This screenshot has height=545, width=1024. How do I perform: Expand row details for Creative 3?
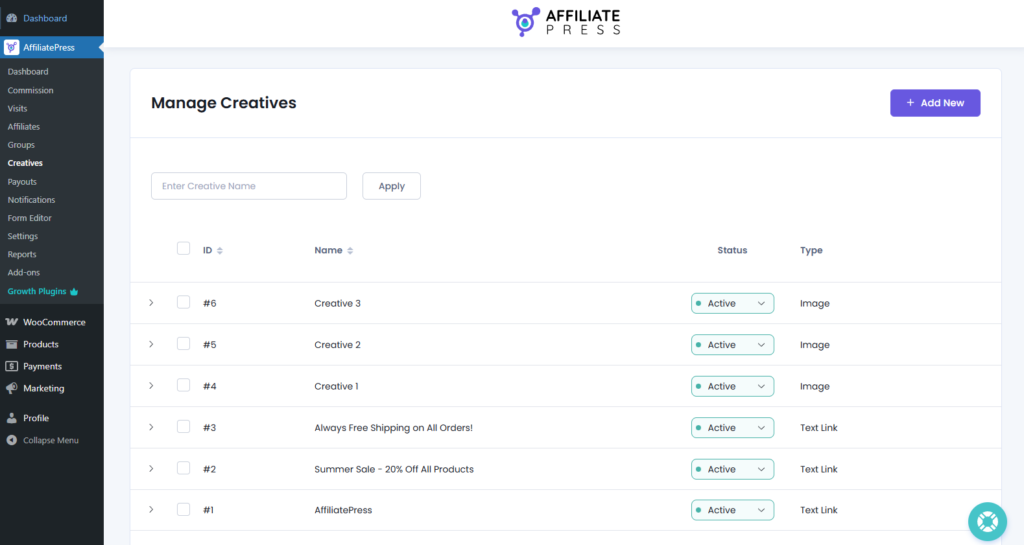click(x=151, y=303)
